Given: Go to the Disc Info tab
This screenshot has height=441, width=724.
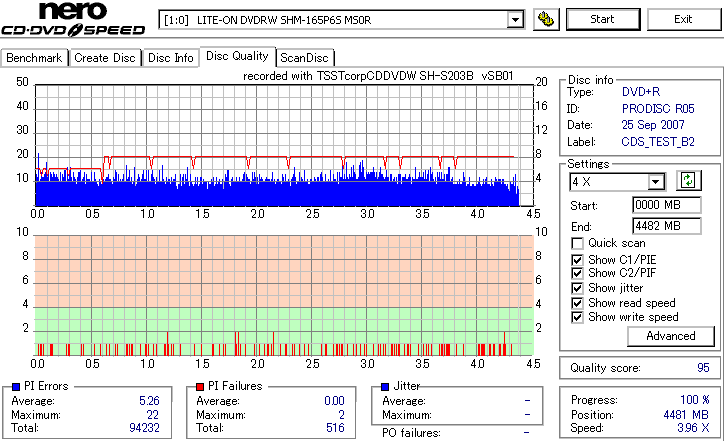Looking at the screenshot, I should pyautogui.click(x=170, y=58).
